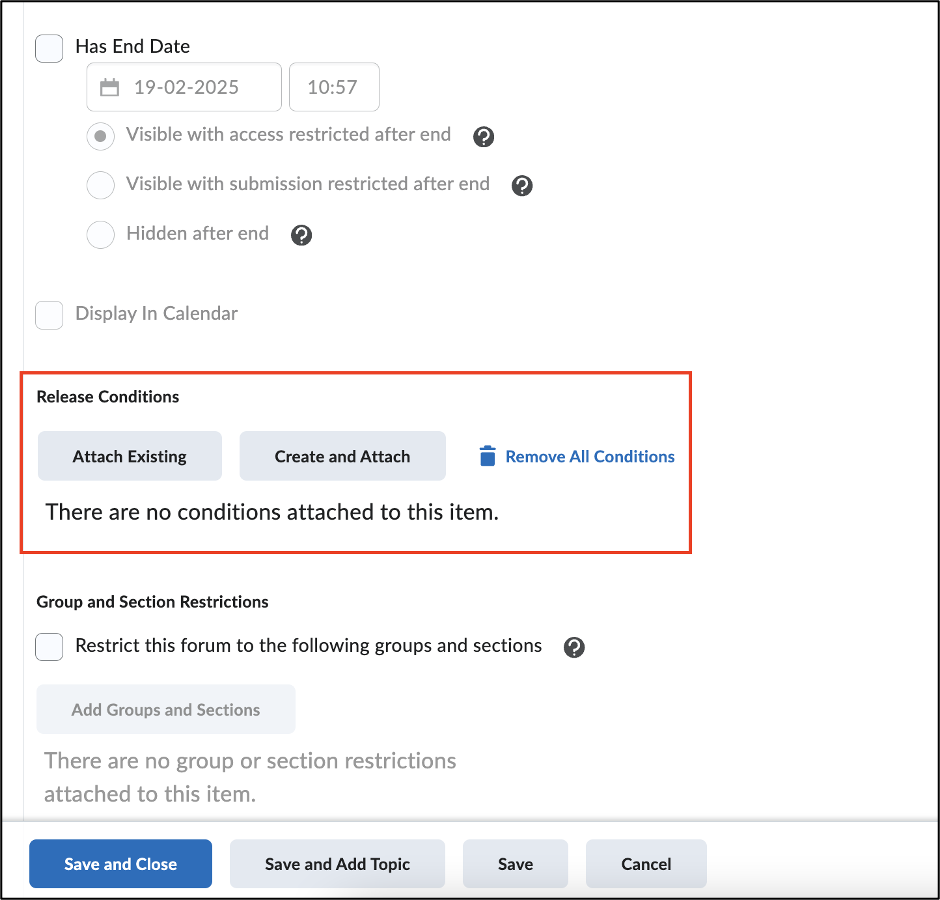Enable the Has End Date checkbox
The width and height of the screenshot is (940, 900).
point(49,49)
